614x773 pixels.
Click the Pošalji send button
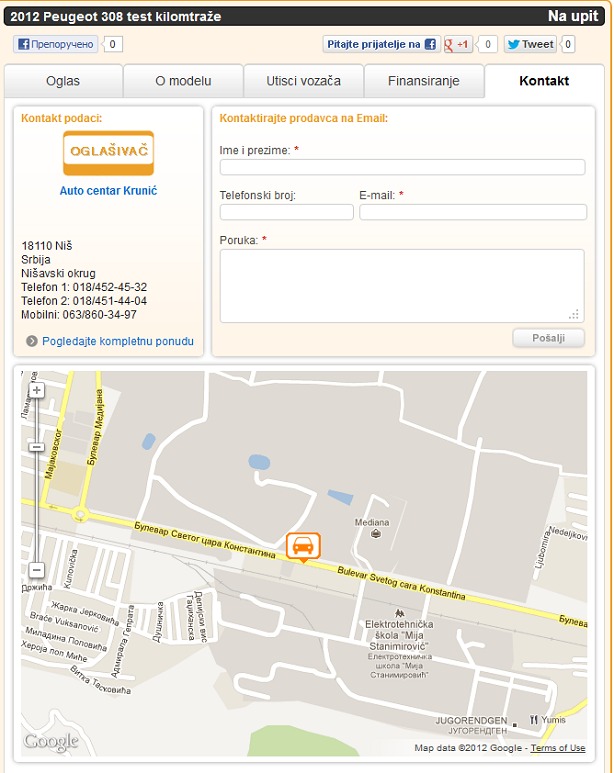[548, 338]
